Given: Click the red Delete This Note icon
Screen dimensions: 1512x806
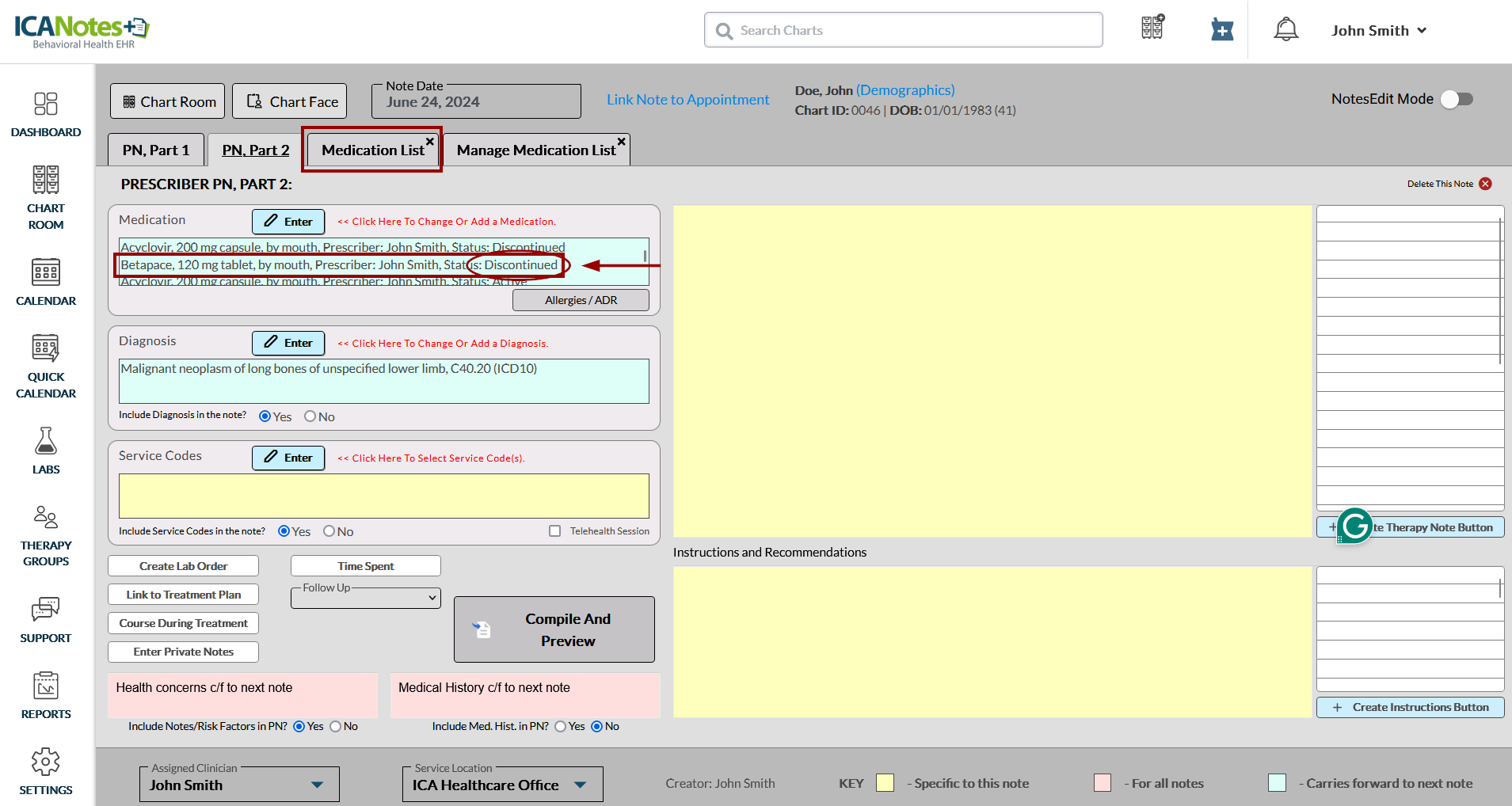Looking at the screenshot, I should pyautogui.click(x=1485, y=184).
